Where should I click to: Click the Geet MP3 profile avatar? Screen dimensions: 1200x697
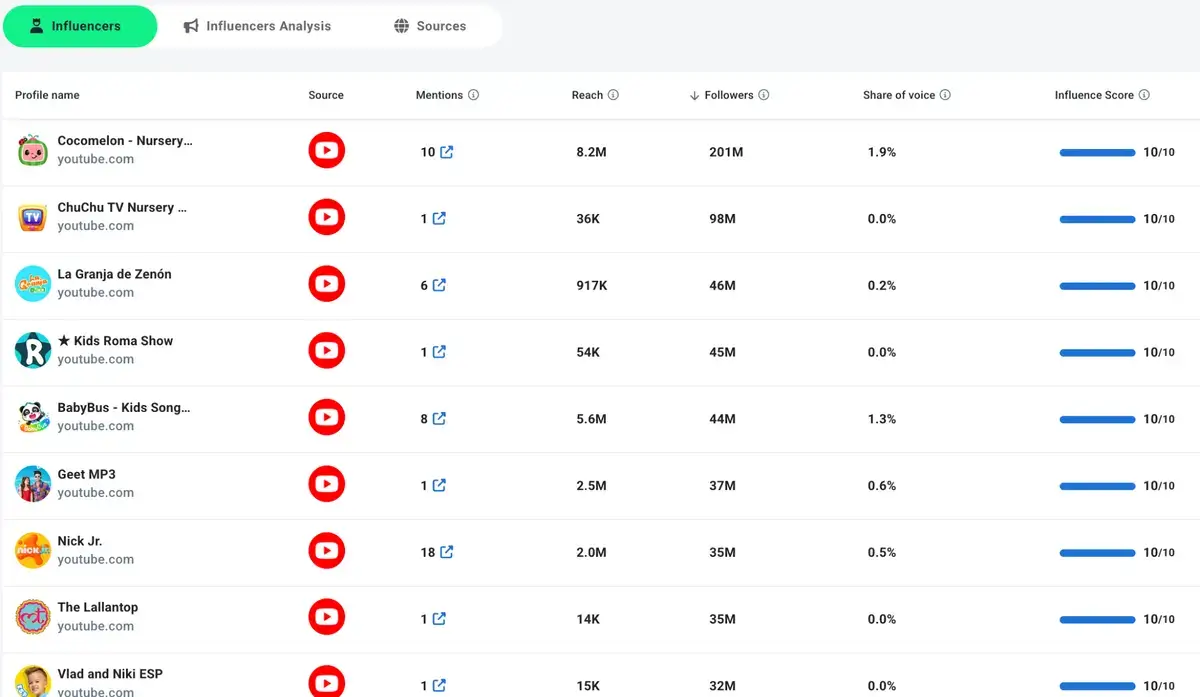[x=32, y=484]
